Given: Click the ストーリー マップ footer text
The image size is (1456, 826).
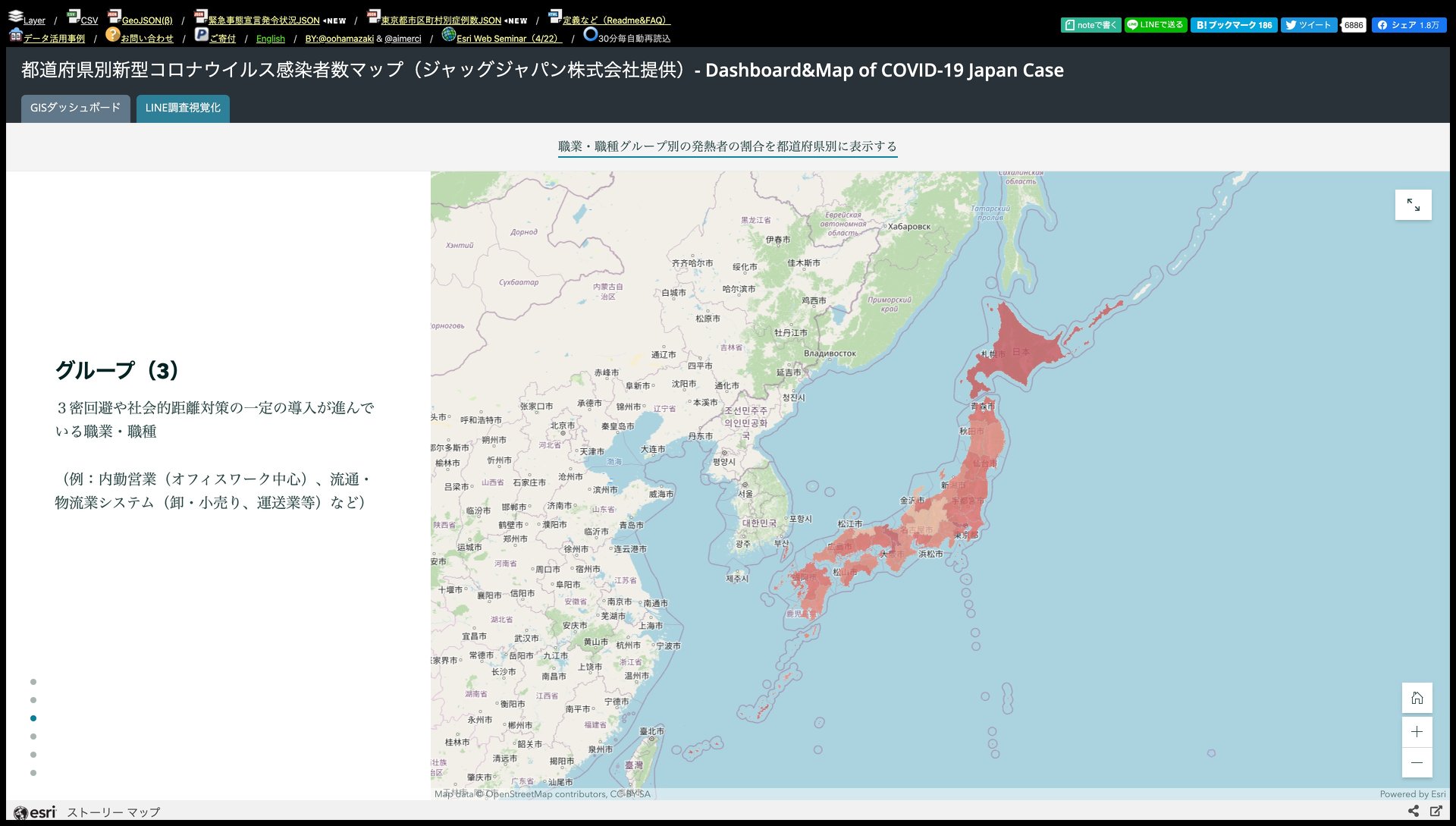Looking at the screenshot, I should point(114,812).
